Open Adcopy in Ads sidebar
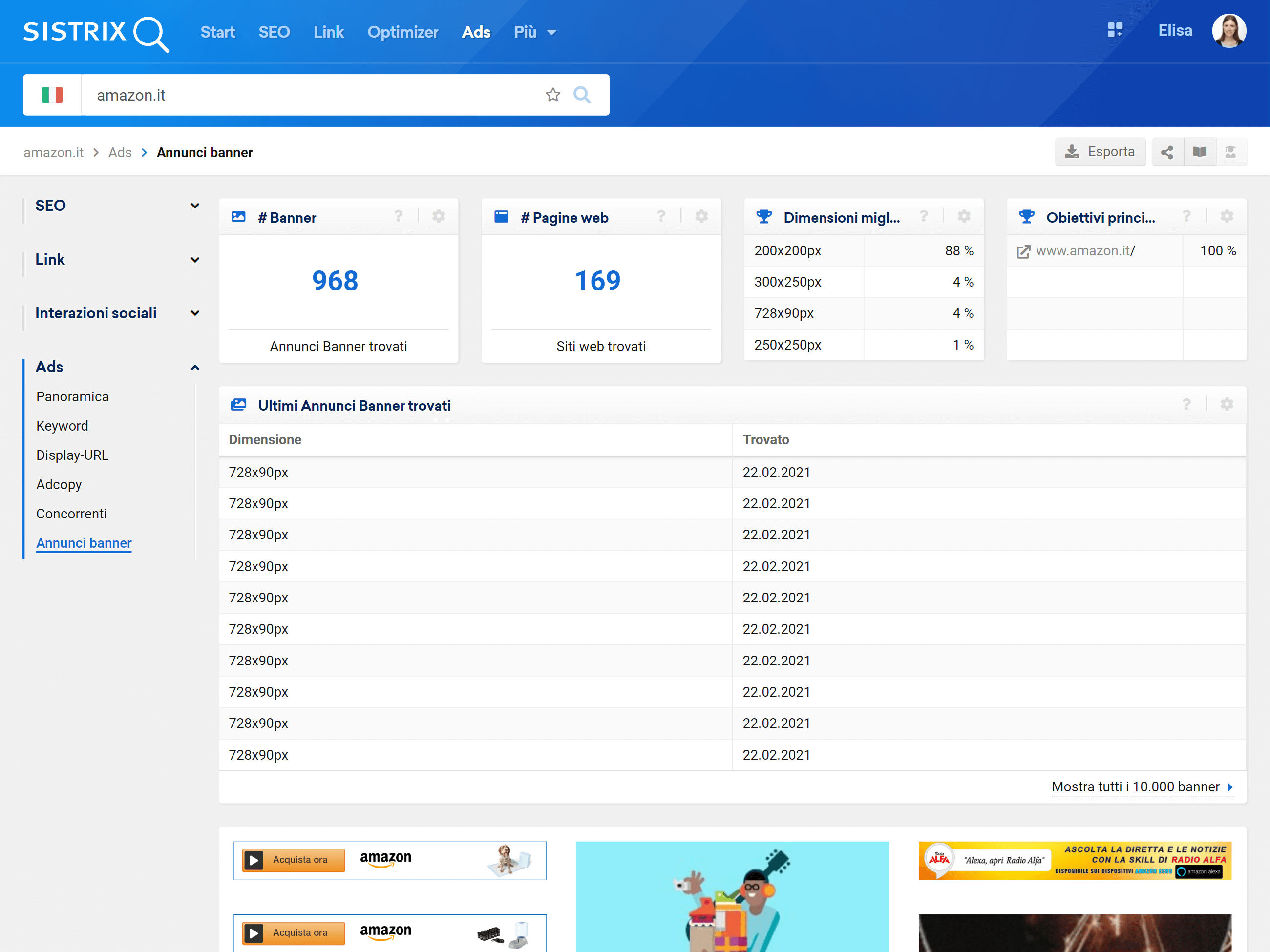 click(x=59, y=484)
